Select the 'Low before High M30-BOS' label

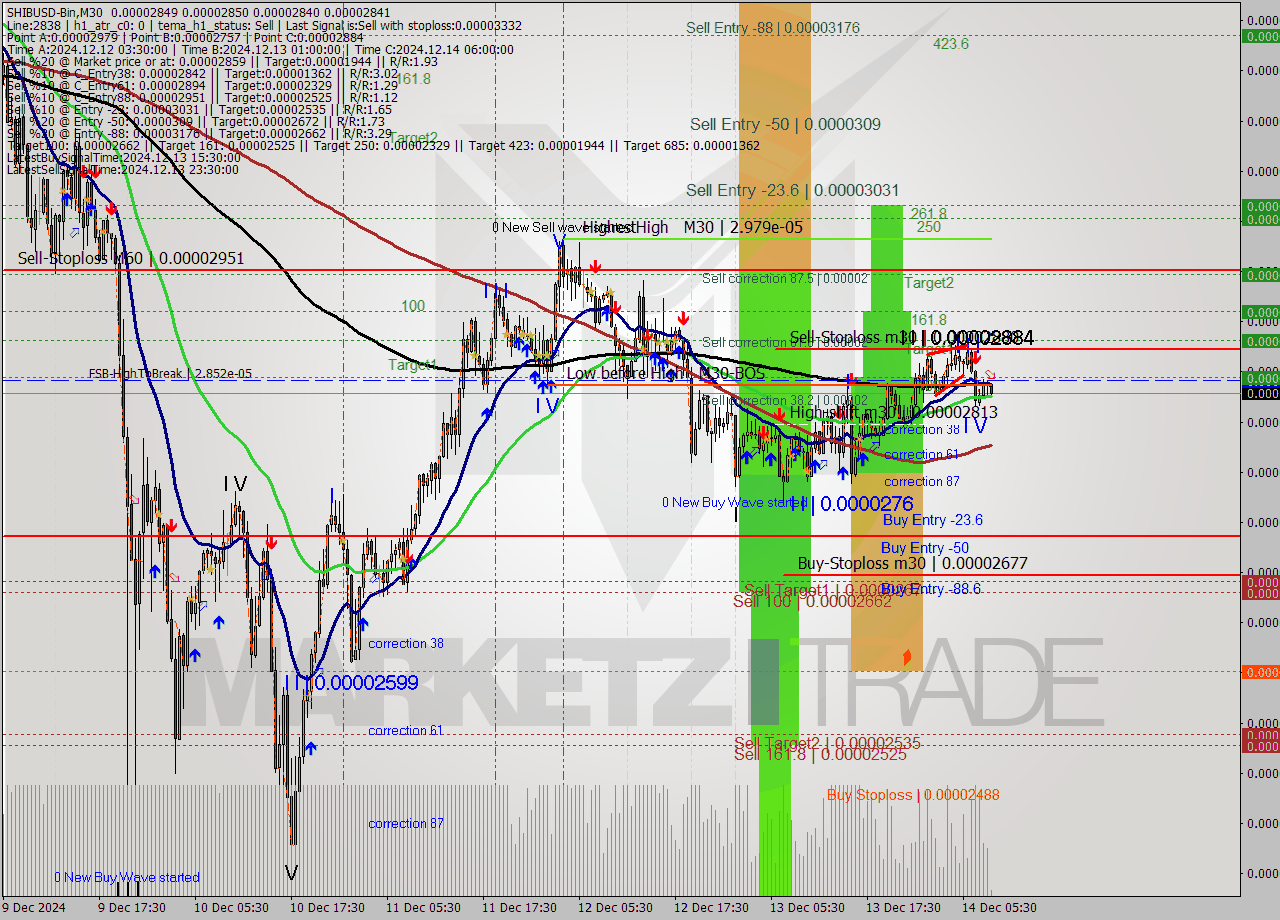tap(665, 373)
